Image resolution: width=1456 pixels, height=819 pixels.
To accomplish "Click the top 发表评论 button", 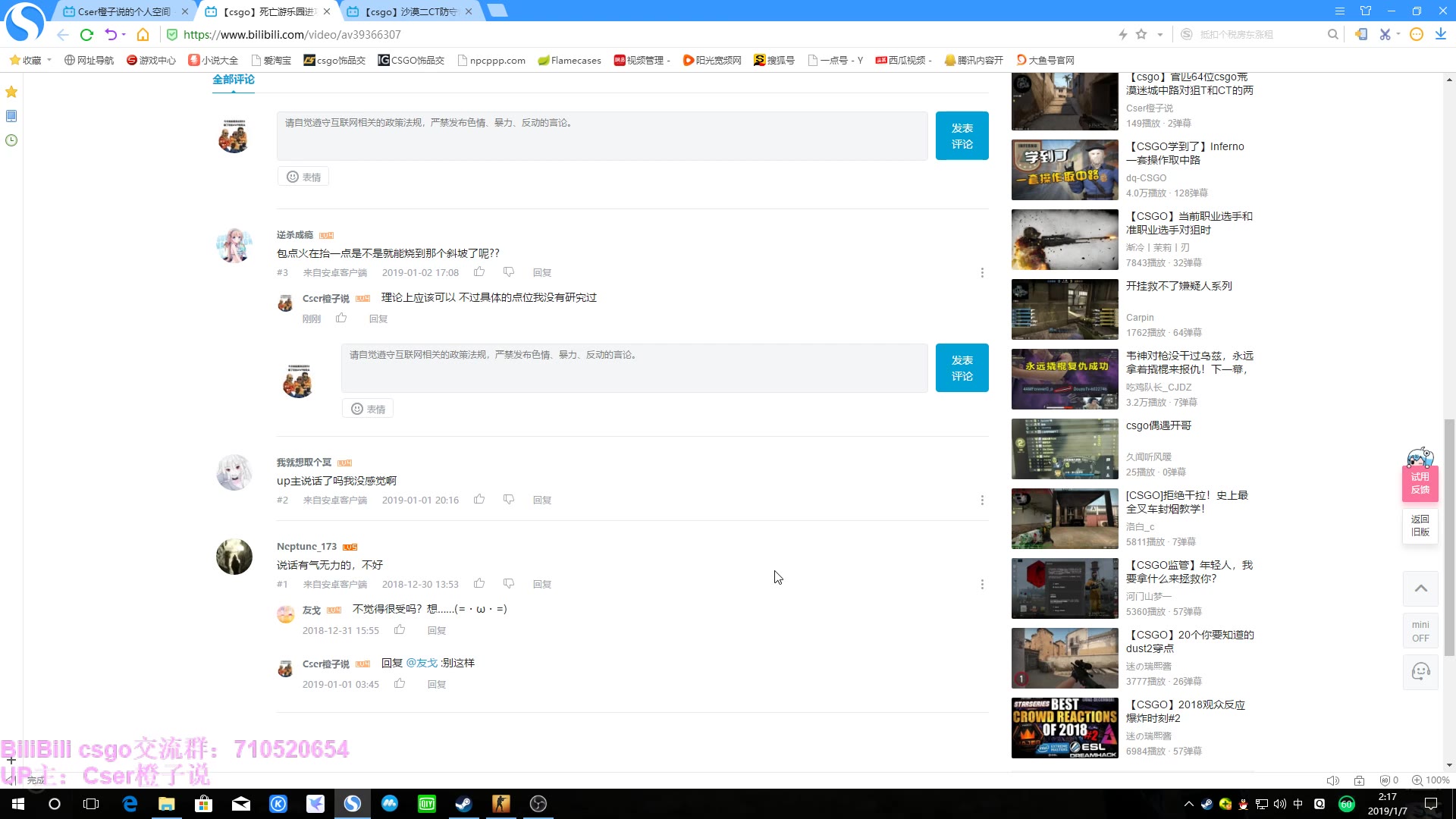I will tap(962, 136).
